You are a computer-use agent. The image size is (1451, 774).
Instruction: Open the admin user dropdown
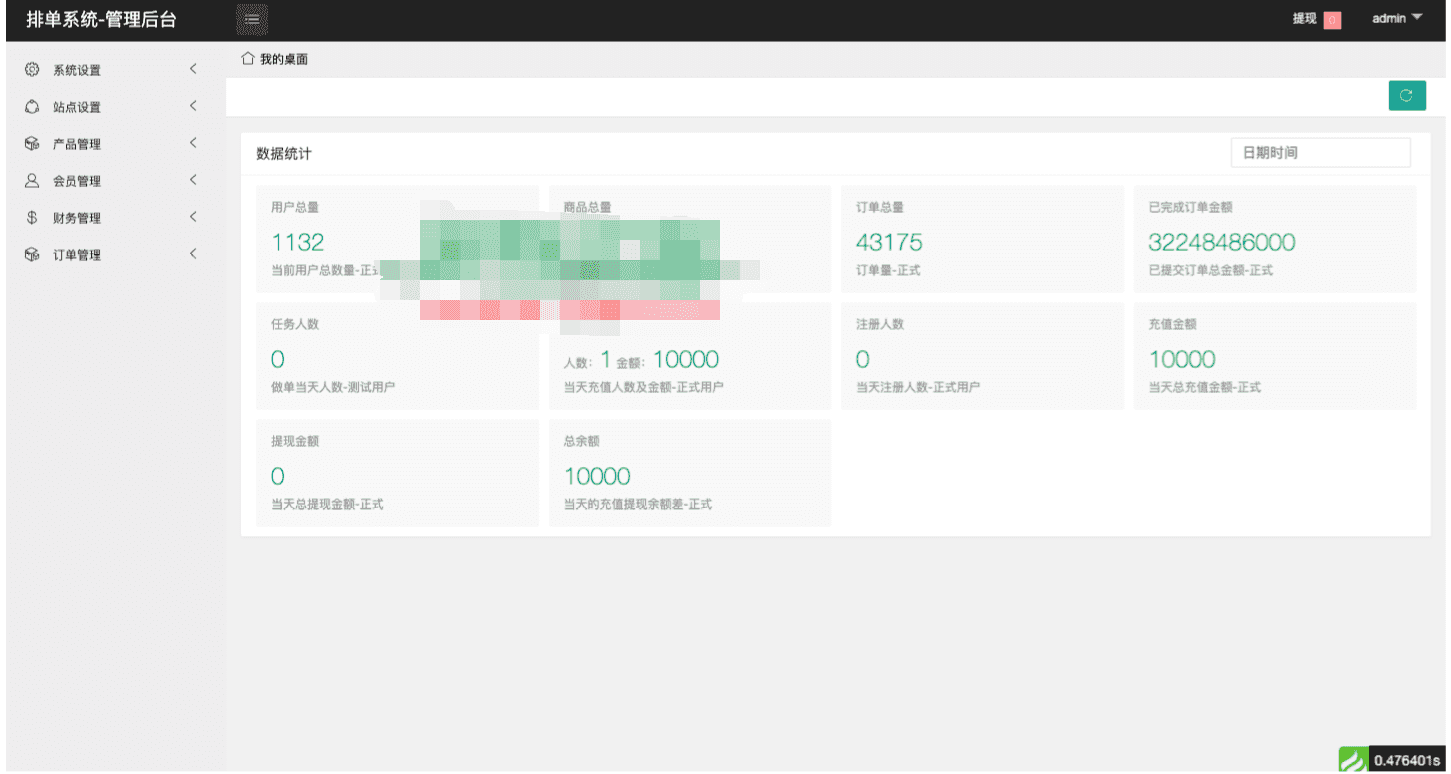[1396, 18]
